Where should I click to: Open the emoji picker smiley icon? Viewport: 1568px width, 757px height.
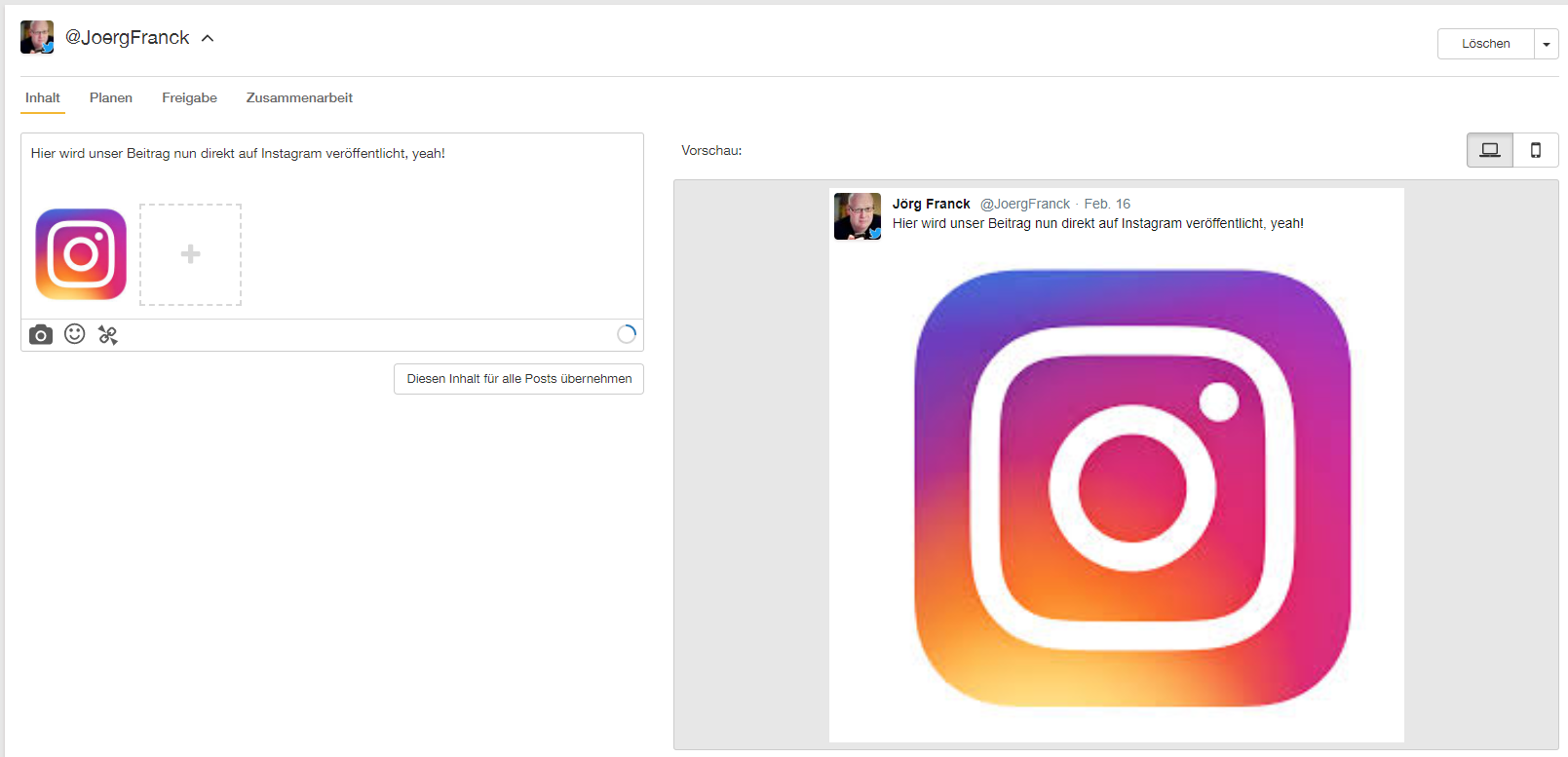[75, 334]
